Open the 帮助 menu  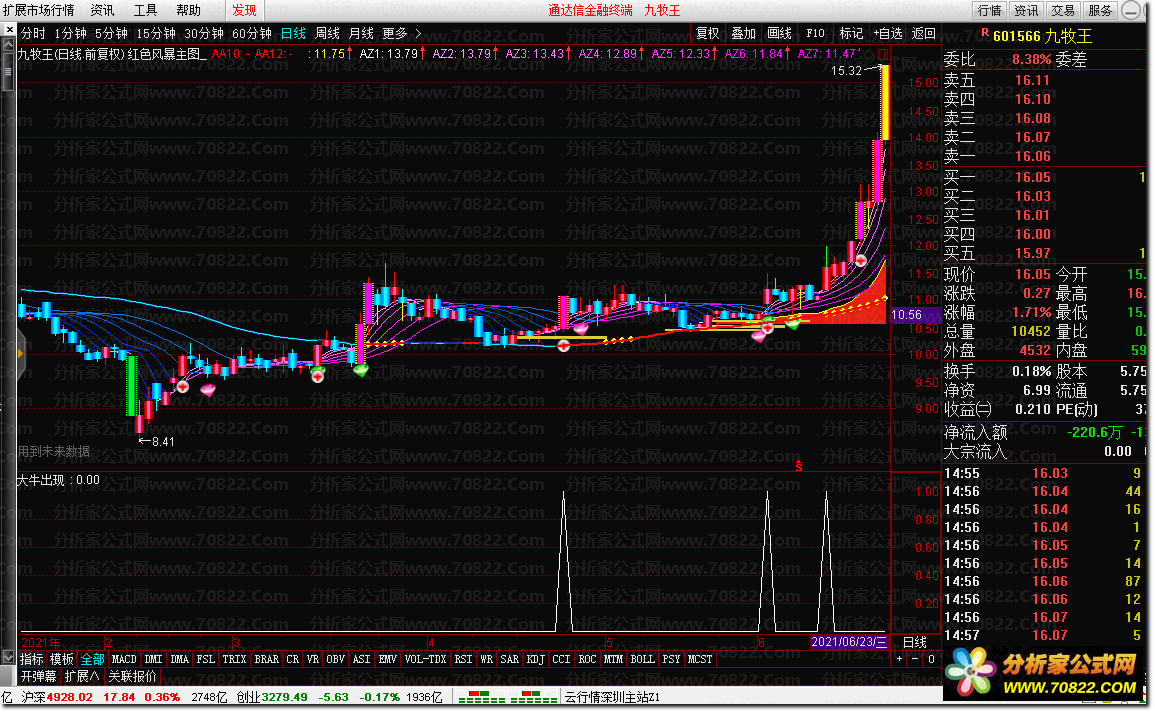[x=188, y=10]
